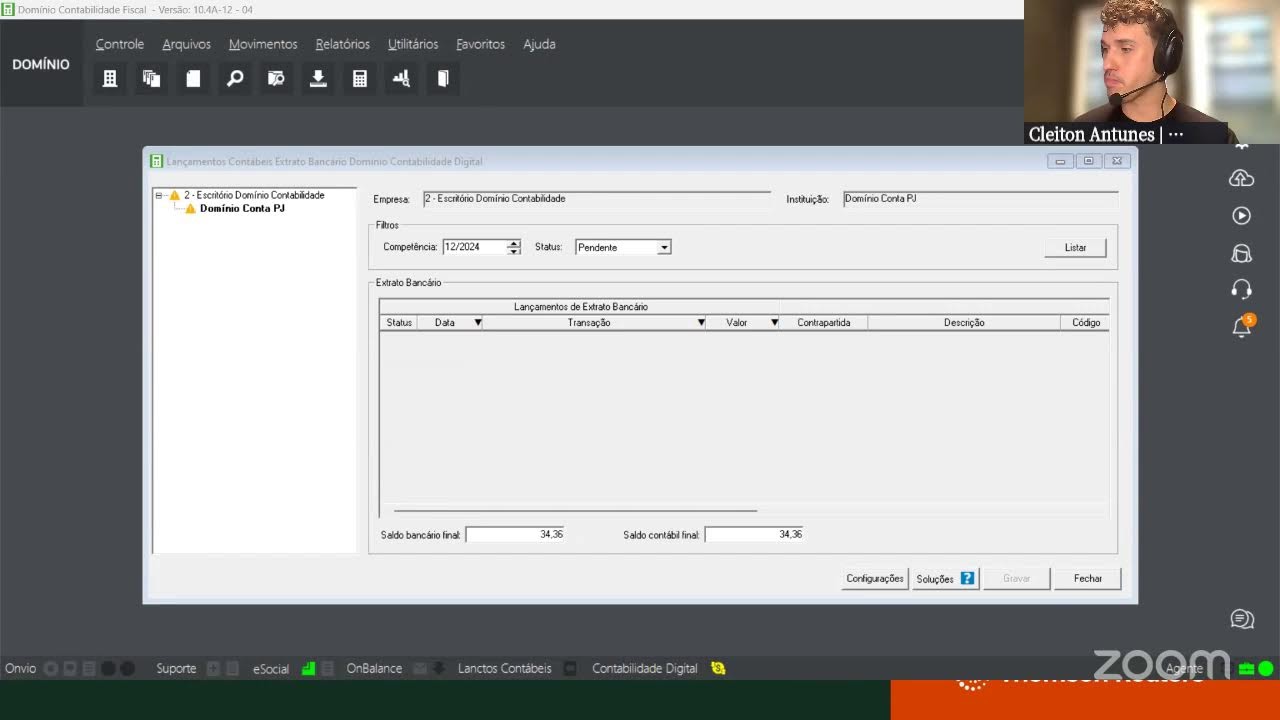Click the chart analysis toolbar icon
Image resolution: width=1280 pixels, height=720 pixels.
click(401, 78)
